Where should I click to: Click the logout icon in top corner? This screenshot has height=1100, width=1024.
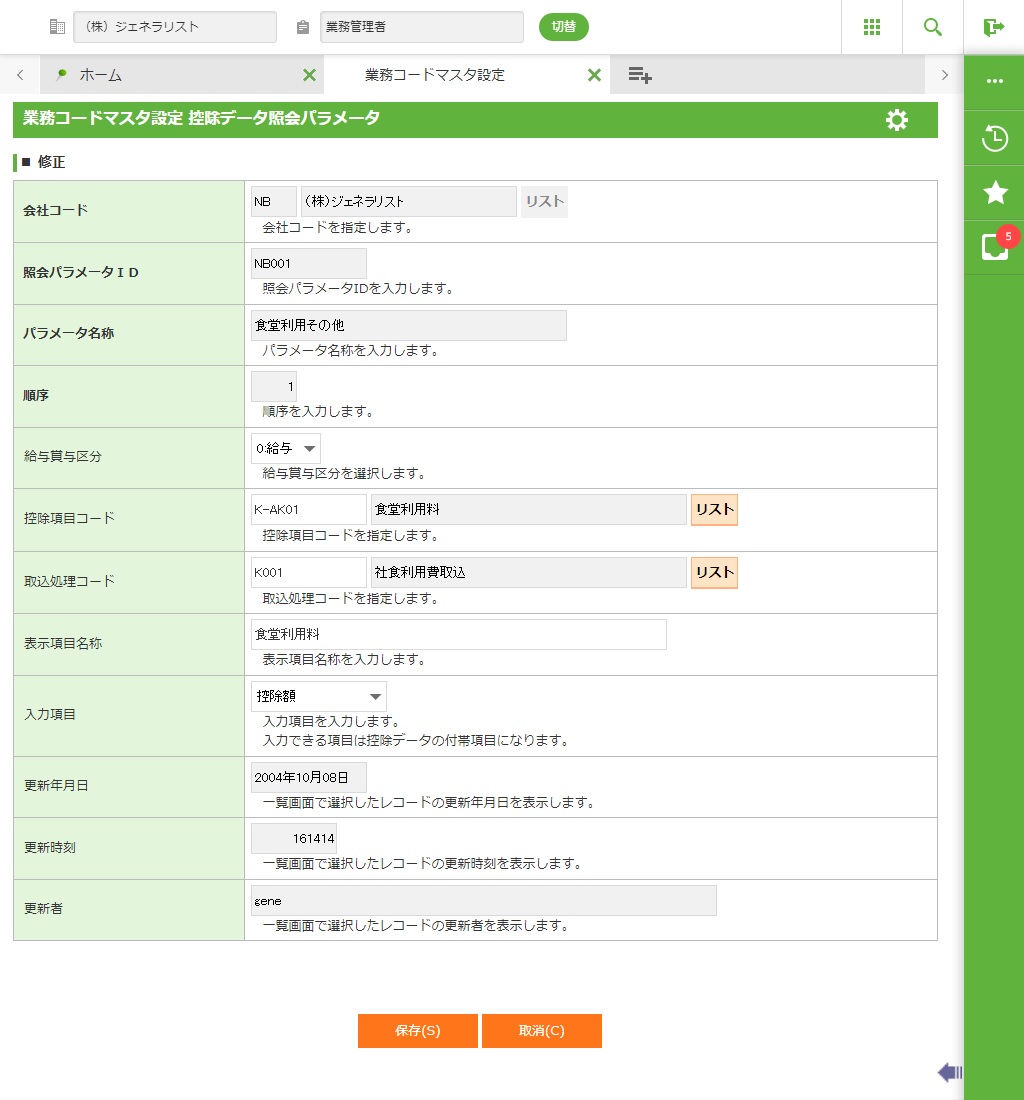pyautogui.click(x=993, y=27)
